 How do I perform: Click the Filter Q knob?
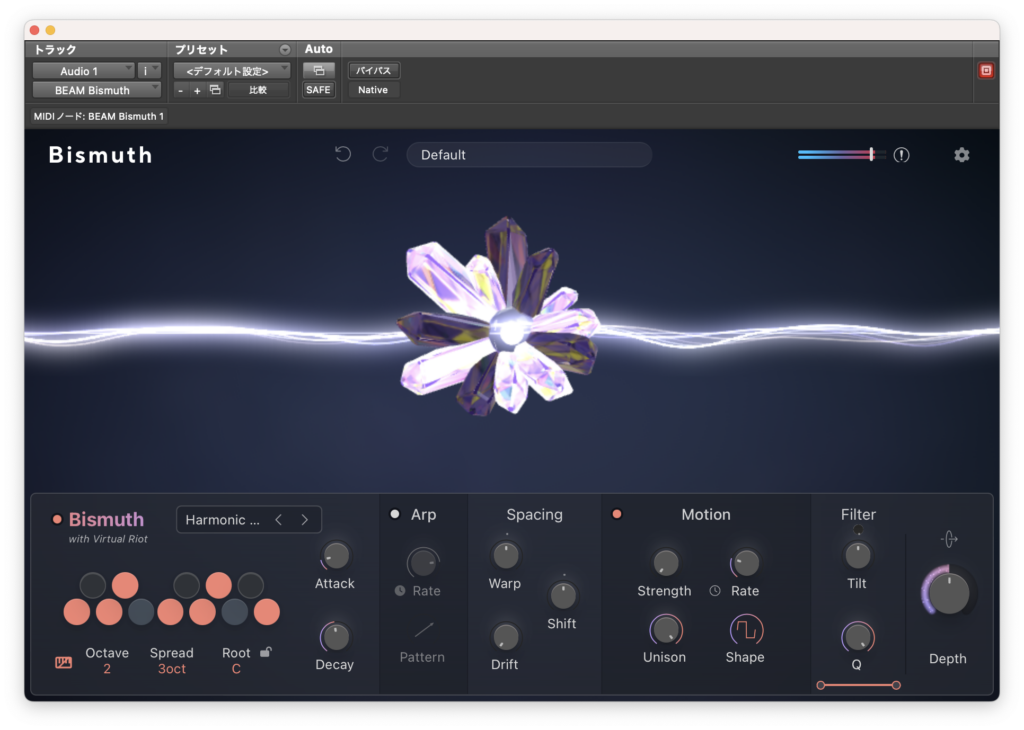857,637
